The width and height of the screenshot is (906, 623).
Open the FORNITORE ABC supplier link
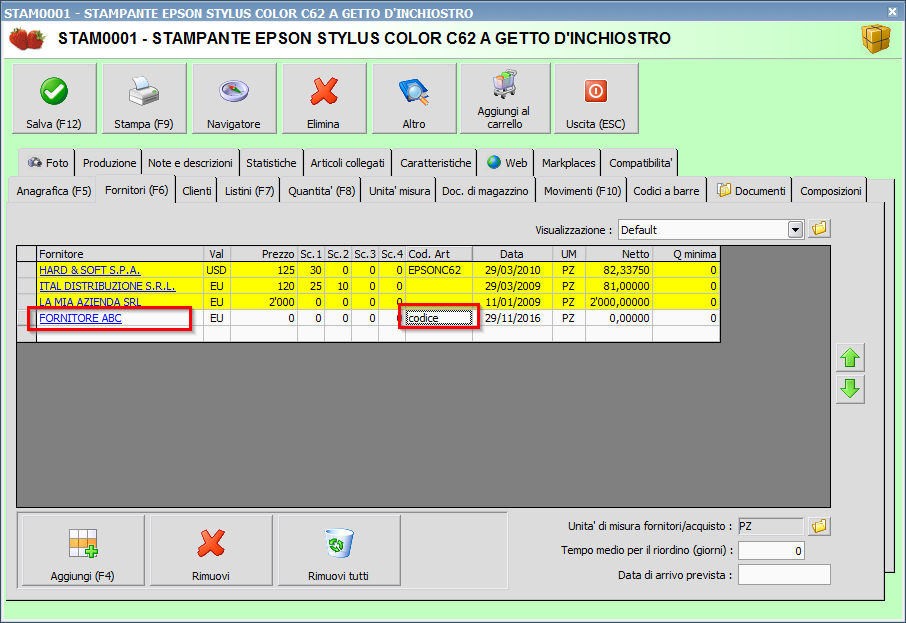click(x=80, y=318)
